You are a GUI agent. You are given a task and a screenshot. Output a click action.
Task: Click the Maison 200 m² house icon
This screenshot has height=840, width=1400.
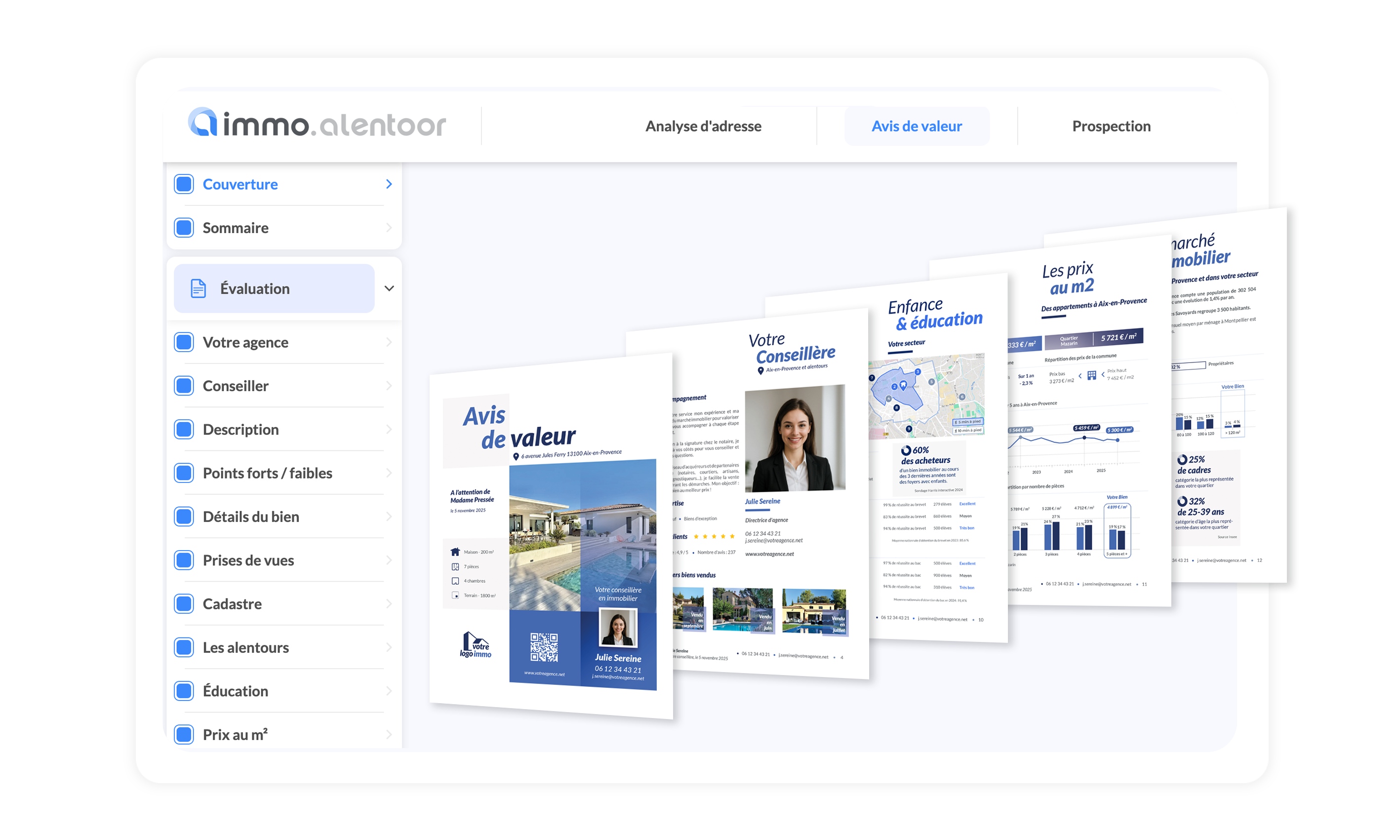(455, 551)
